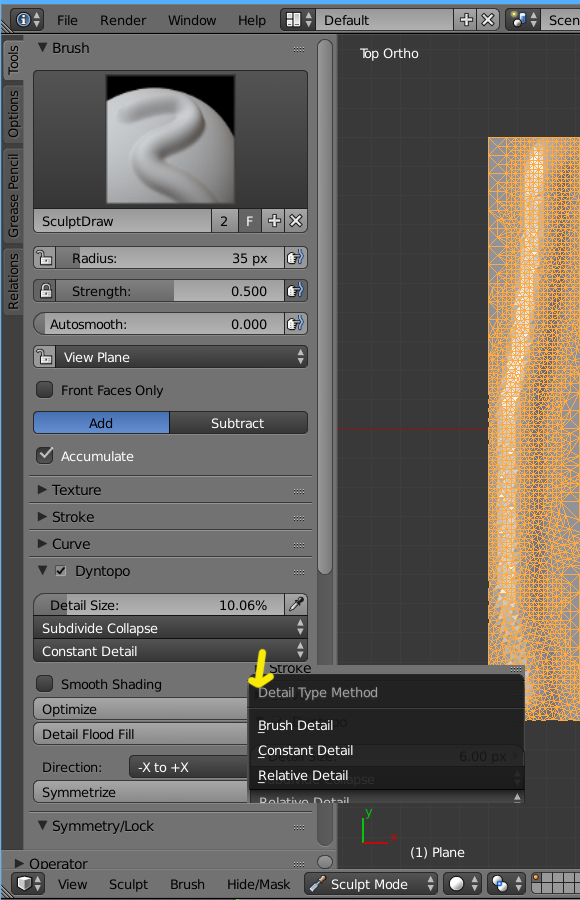Switch to the Grease Pencil tab
Screen dimensions: 580x900
point(13,196)
